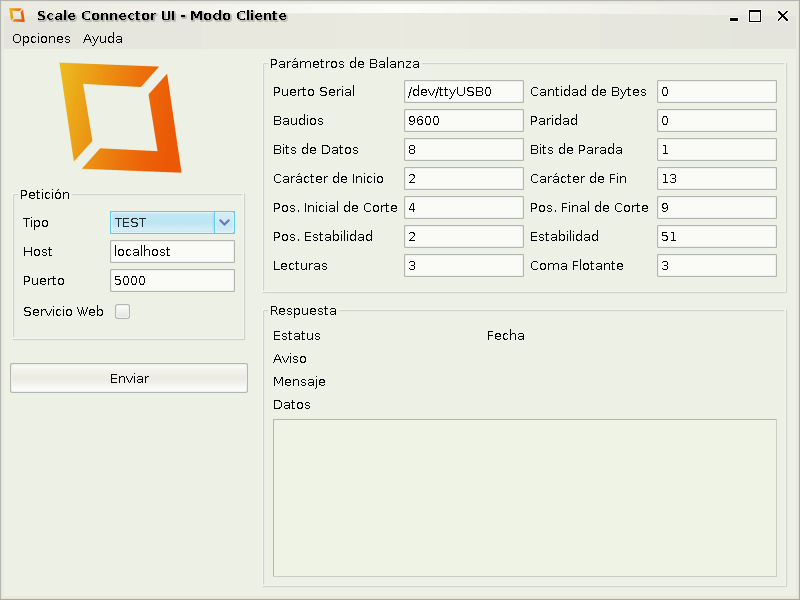The image size is (800, 600).
Task: Click the Coma Flotante field
Action: pos(716,265)
